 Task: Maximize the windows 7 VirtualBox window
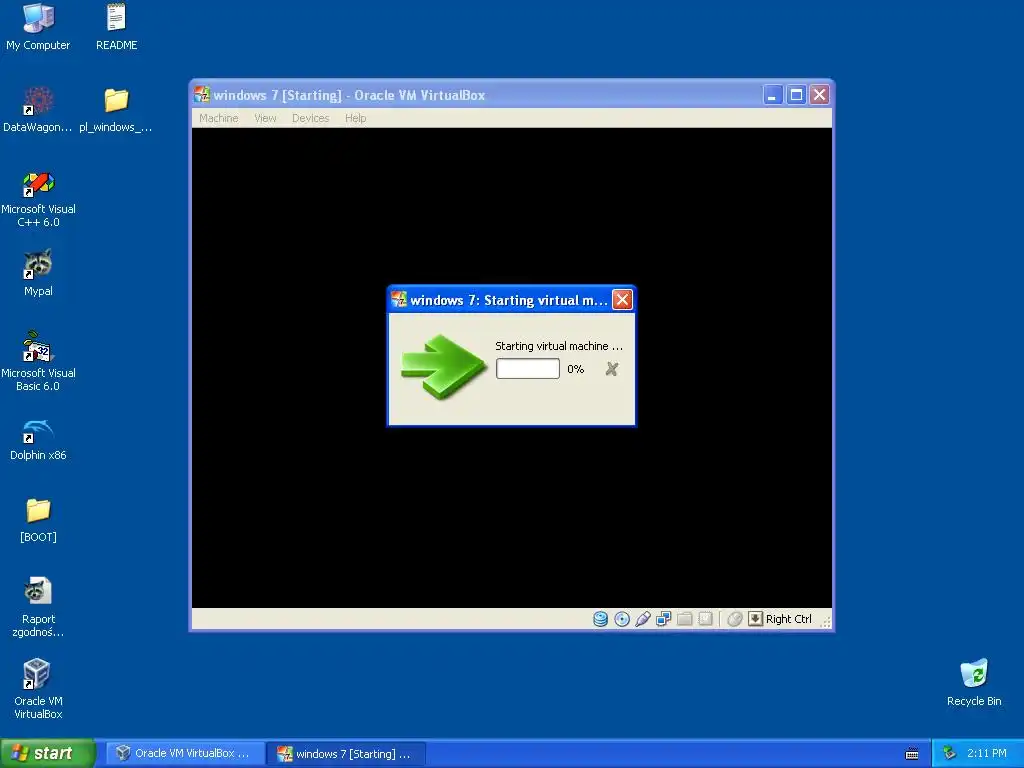click(796, 95)
